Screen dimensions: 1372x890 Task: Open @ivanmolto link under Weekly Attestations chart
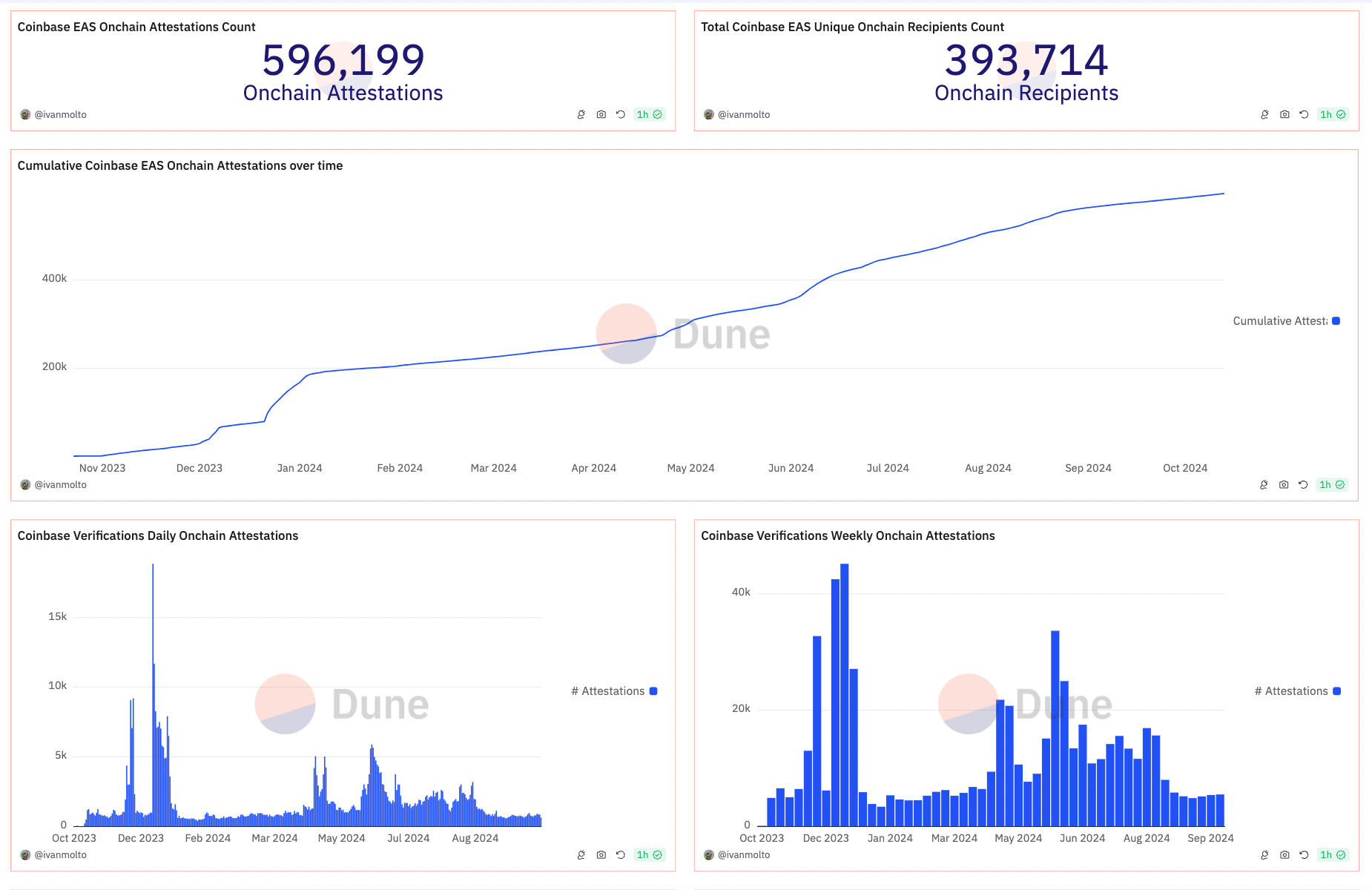pyautogui.click(x=744, y=854)
